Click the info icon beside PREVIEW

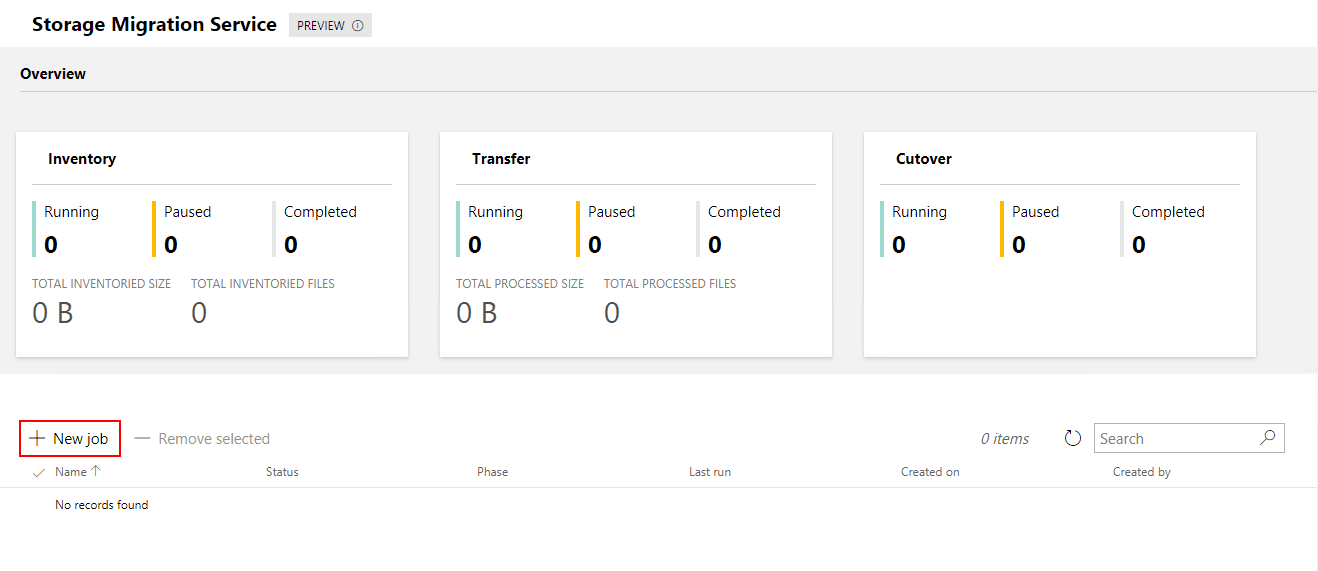pos(358,26)
